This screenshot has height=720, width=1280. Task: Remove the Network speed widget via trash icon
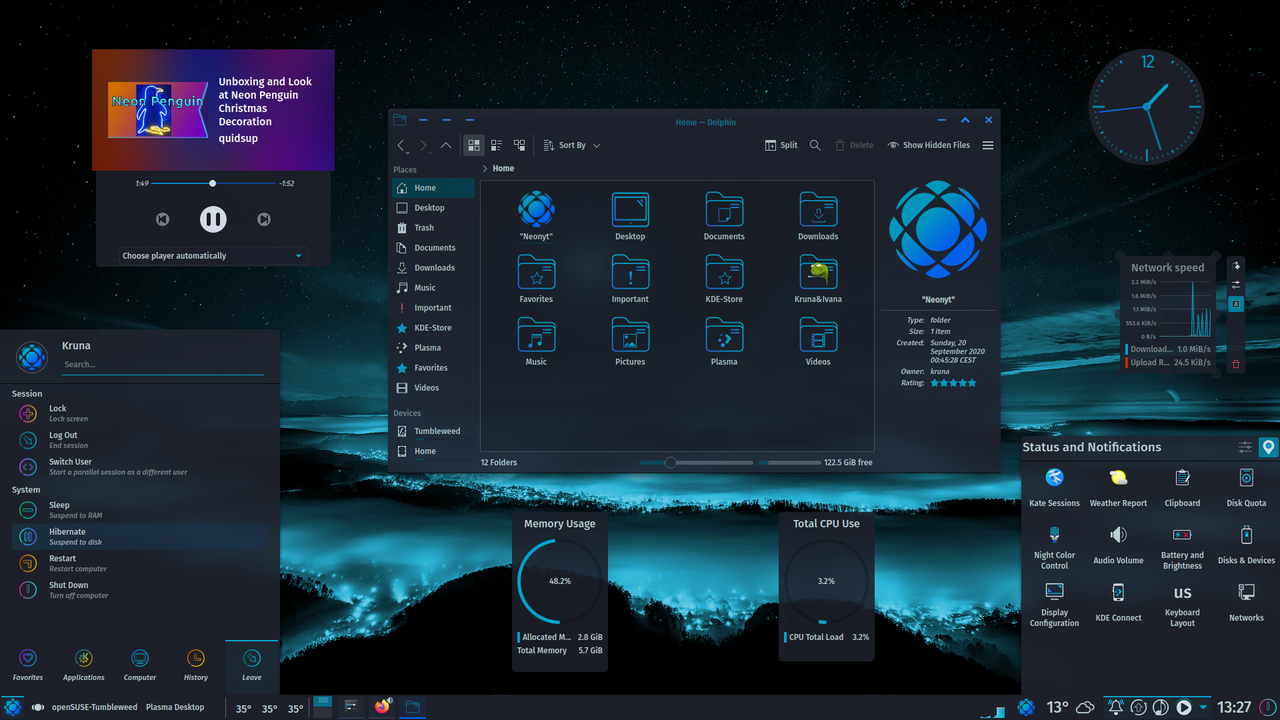[1236, 363]
